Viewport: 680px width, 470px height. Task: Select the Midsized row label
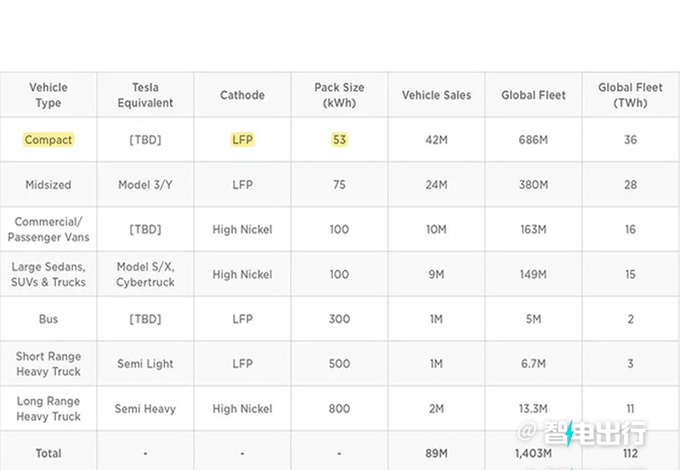(48, 185)
